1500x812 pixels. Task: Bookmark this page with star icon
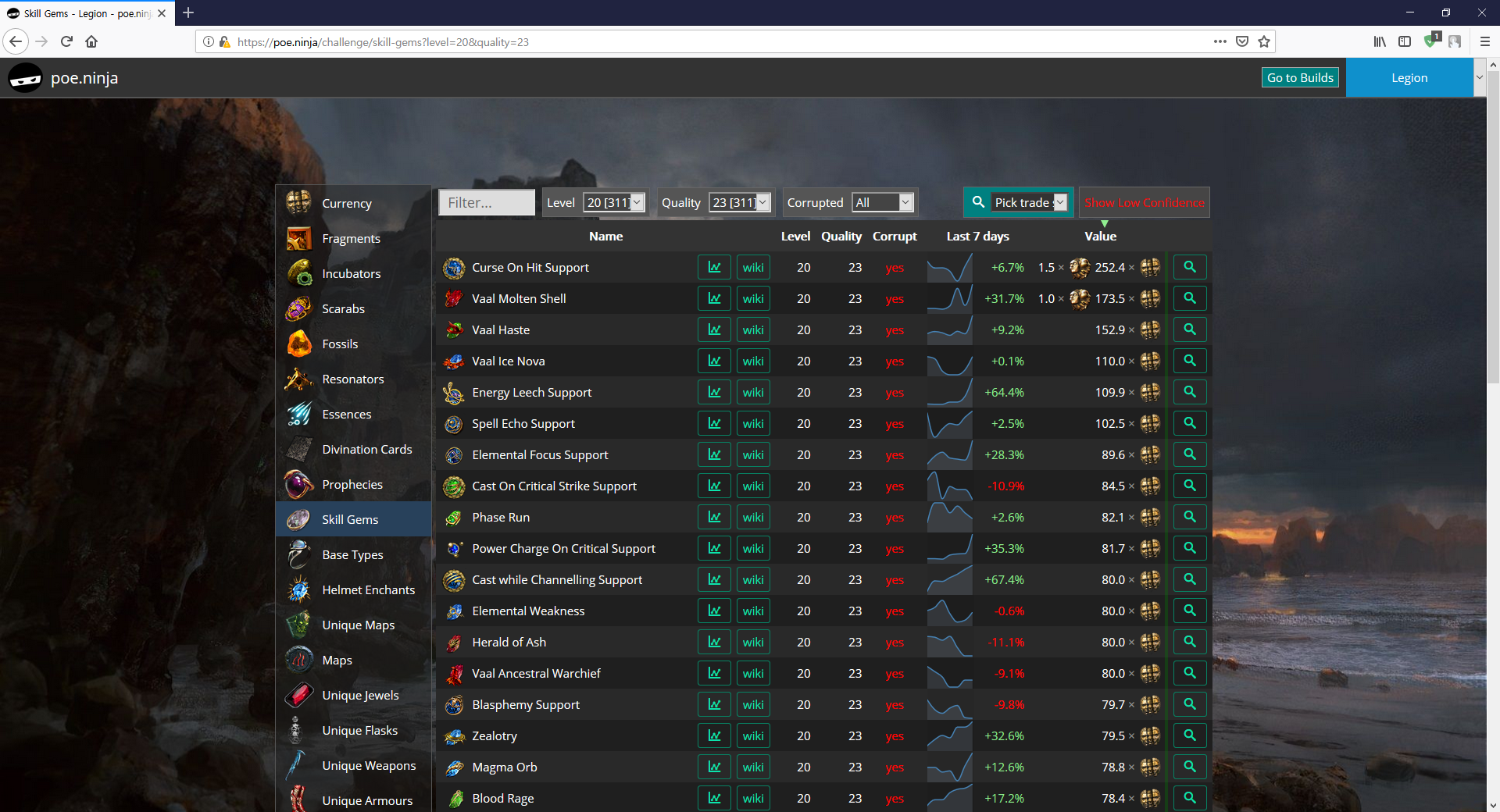1264,41
